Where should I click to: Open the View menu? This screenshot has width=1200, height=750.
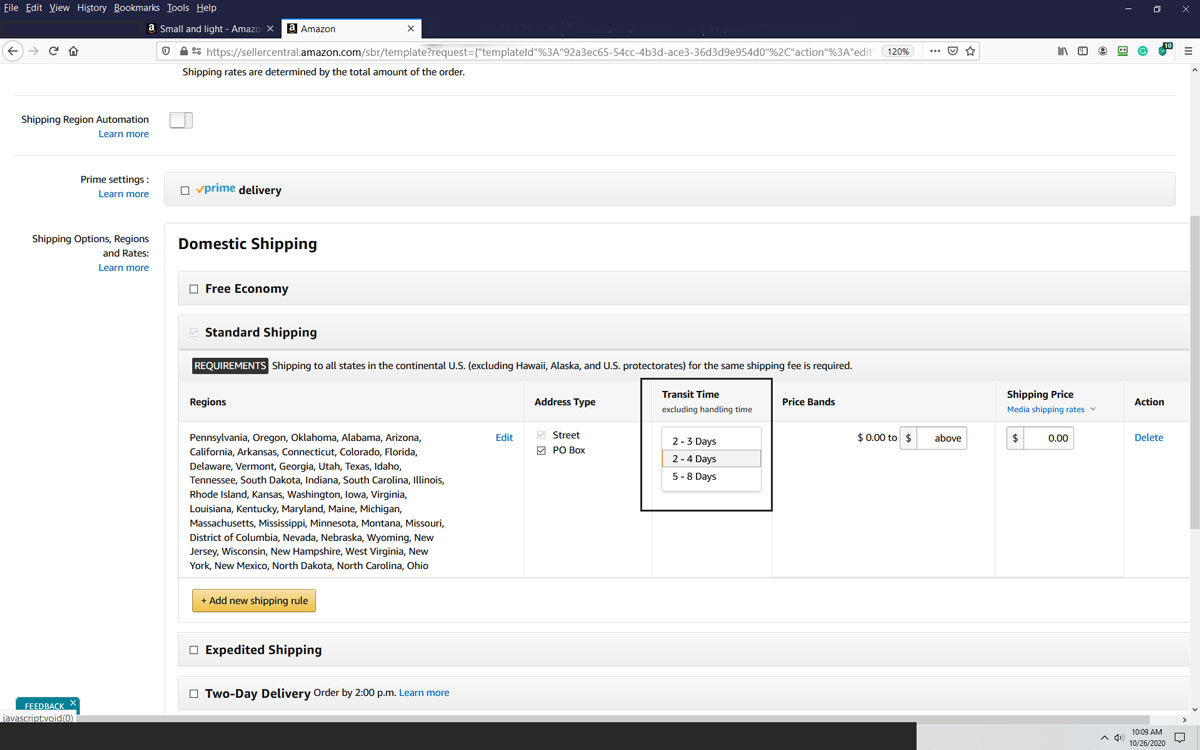coord(59,7)
